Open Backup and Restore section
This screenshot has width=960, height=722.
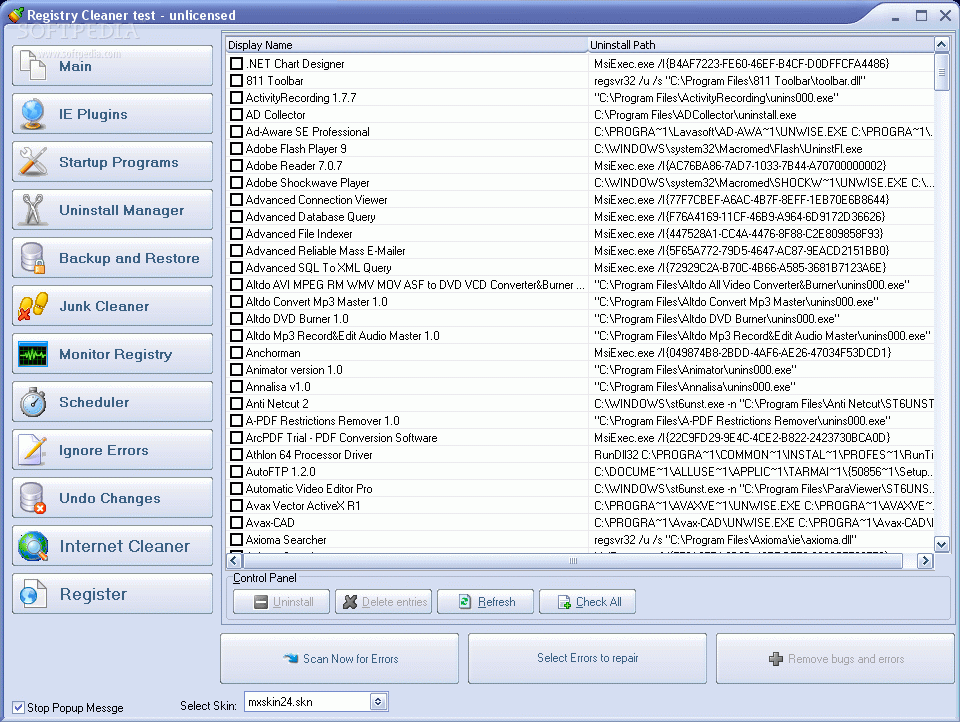(x=113, y=258)
